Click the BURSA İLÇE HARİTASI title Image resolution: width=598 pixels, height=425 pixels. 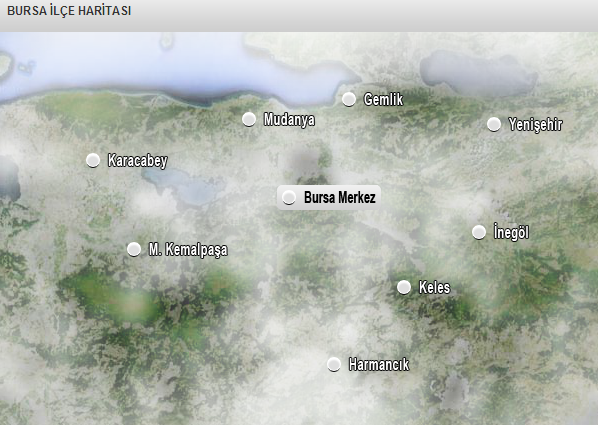coord(69,11)
